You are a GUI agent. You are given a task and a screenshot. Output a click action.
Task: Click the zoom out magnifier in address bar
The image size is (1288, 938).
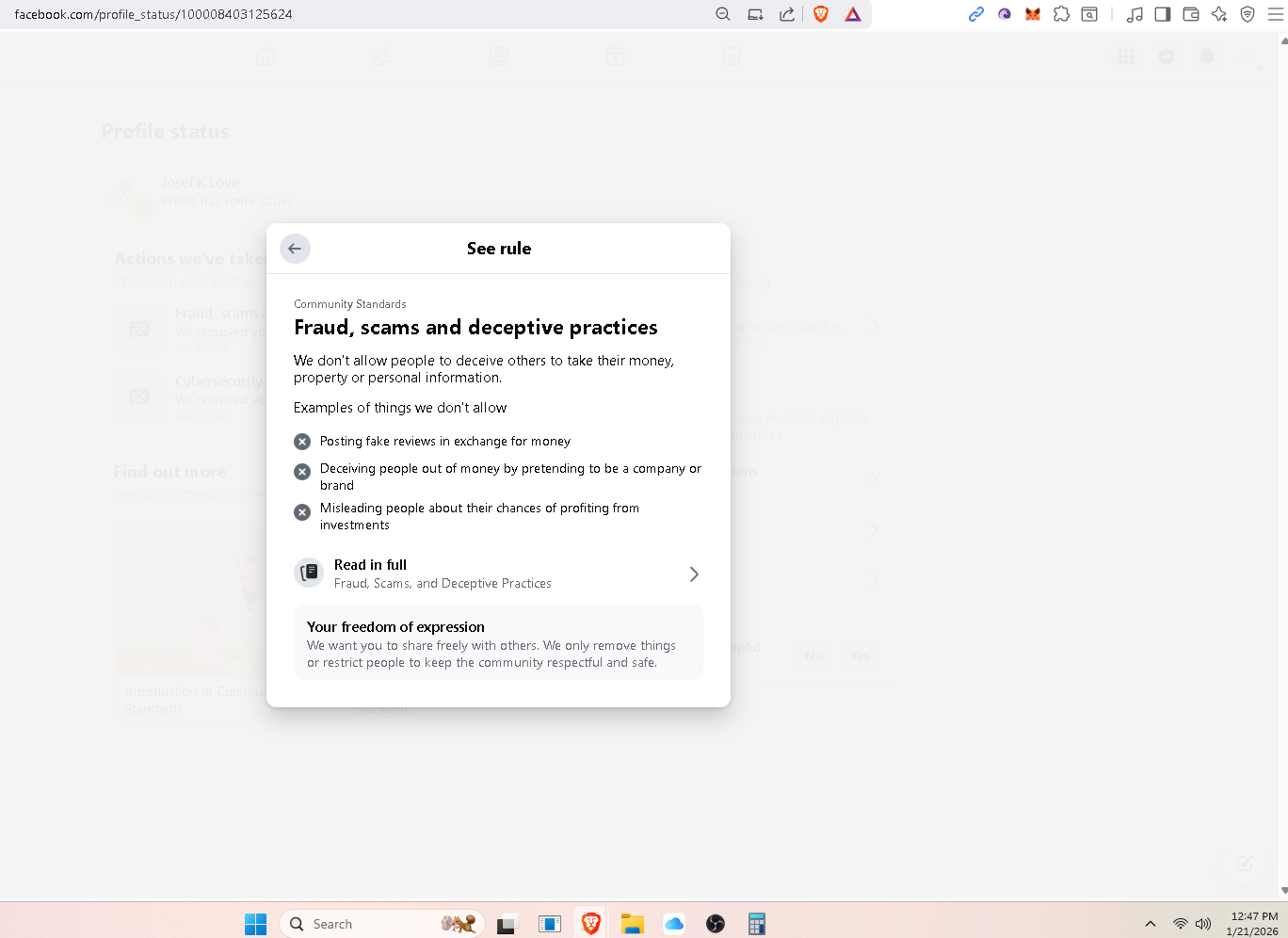723,14
